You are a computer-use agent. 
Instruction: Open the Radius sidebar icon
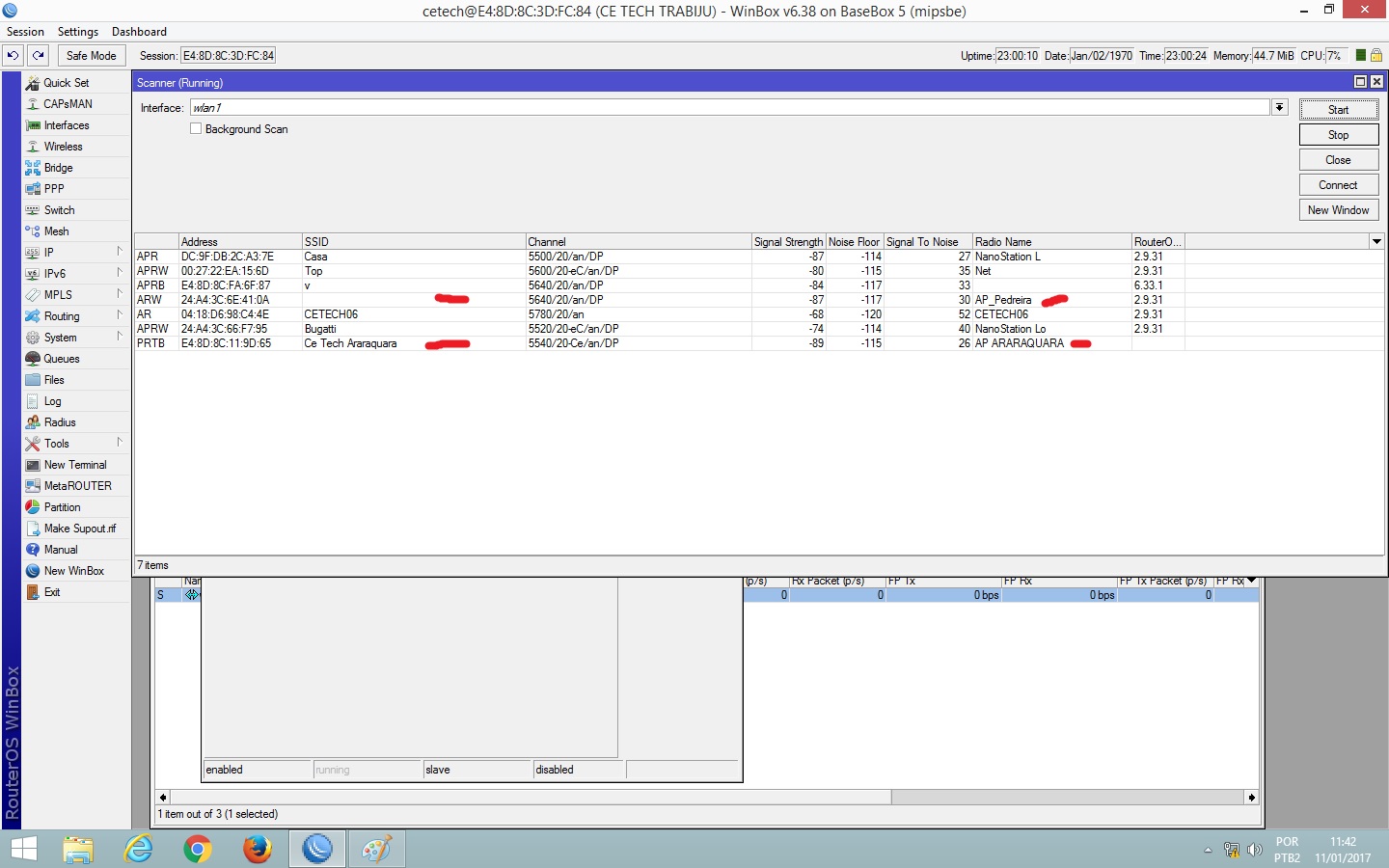click(x=33, y=422)
